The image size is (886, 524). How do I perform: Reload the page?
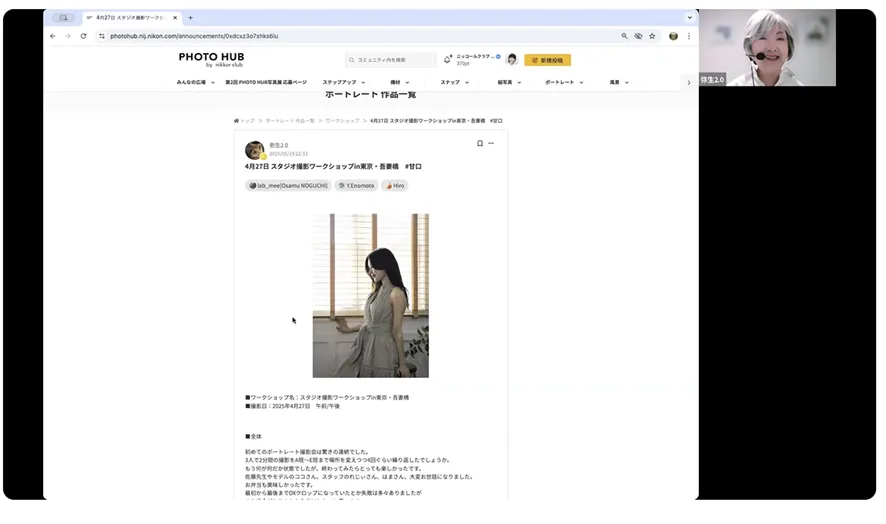83,36
